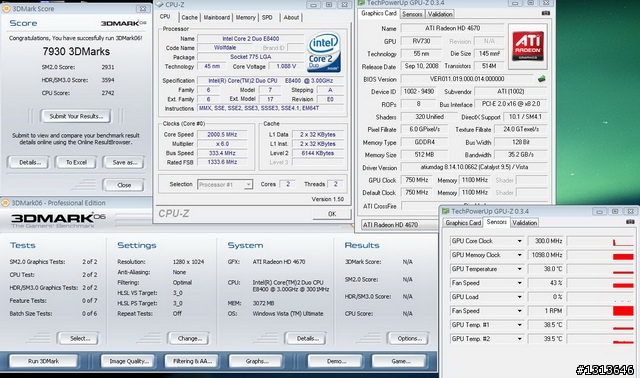The width and height of the screenshot is (640, 378).
Task: Open the Image Quality button
Action: coord(128,361)
